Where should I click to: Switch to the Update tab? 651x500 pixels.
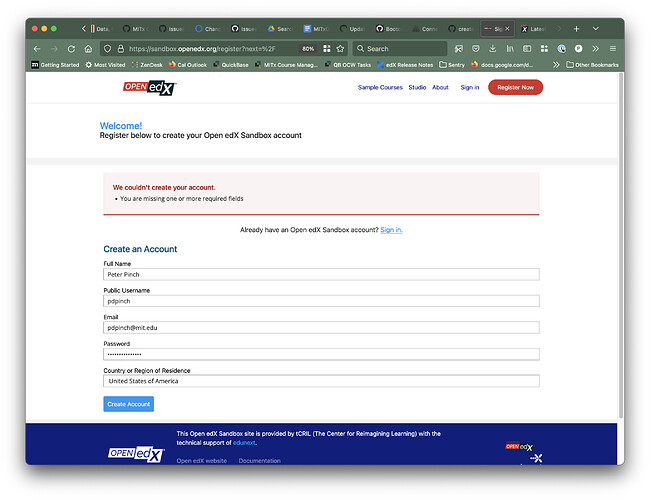tap(352, 29)
